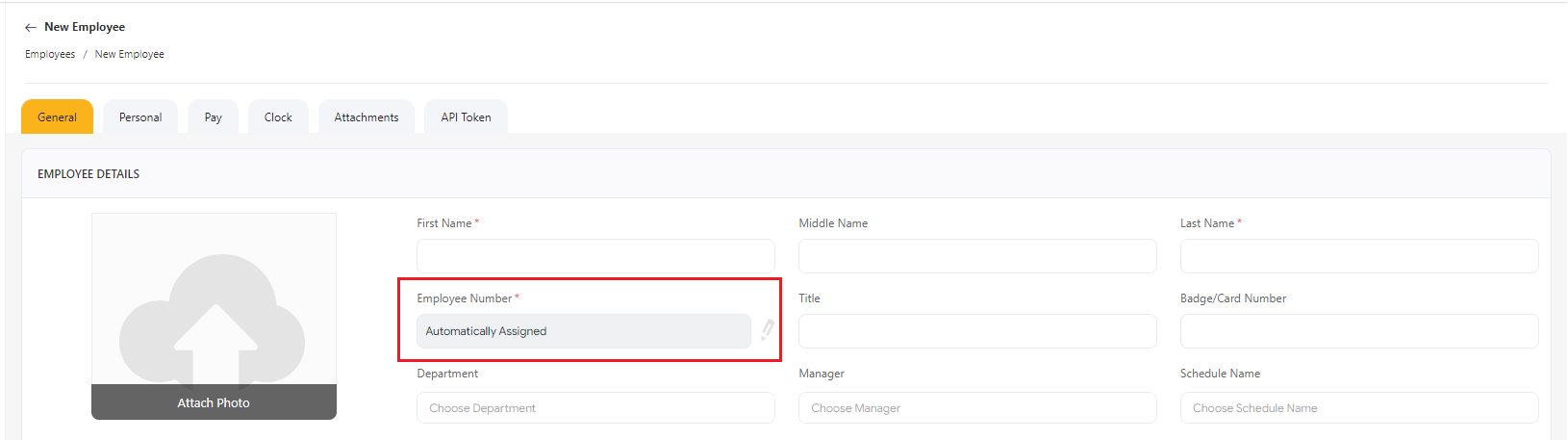Viewport: 1568px width, 440px height.
Task: Expand the Choose Schedule Name dropdown
Action: [x=1358, y=408]
